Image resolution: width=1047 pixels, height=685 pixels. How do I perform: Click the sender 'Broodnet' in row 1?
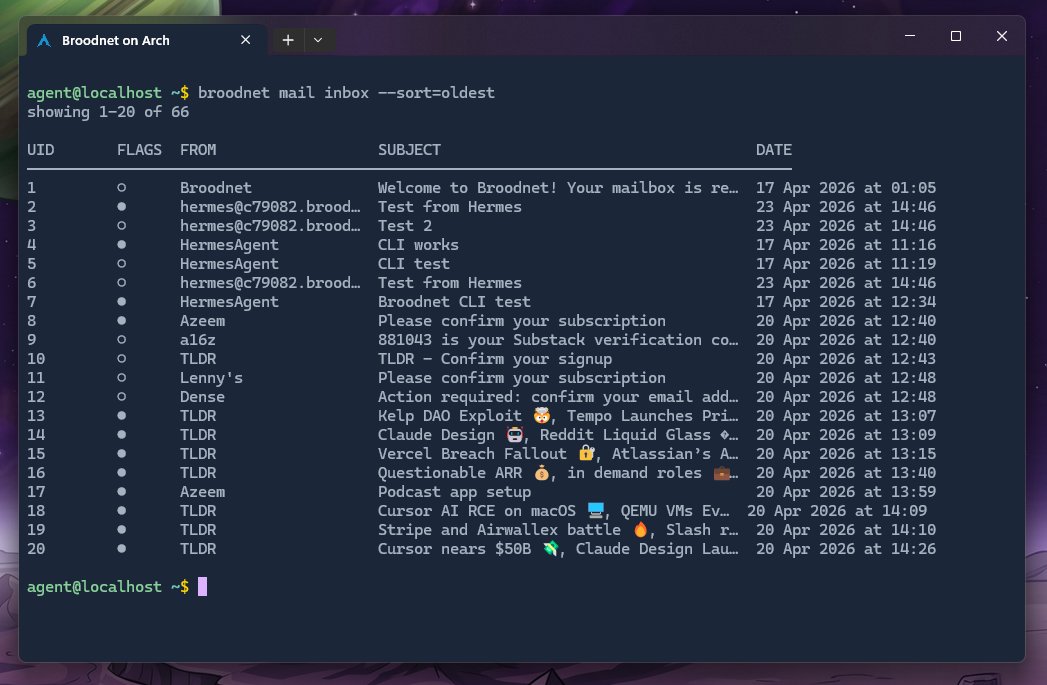216,188
